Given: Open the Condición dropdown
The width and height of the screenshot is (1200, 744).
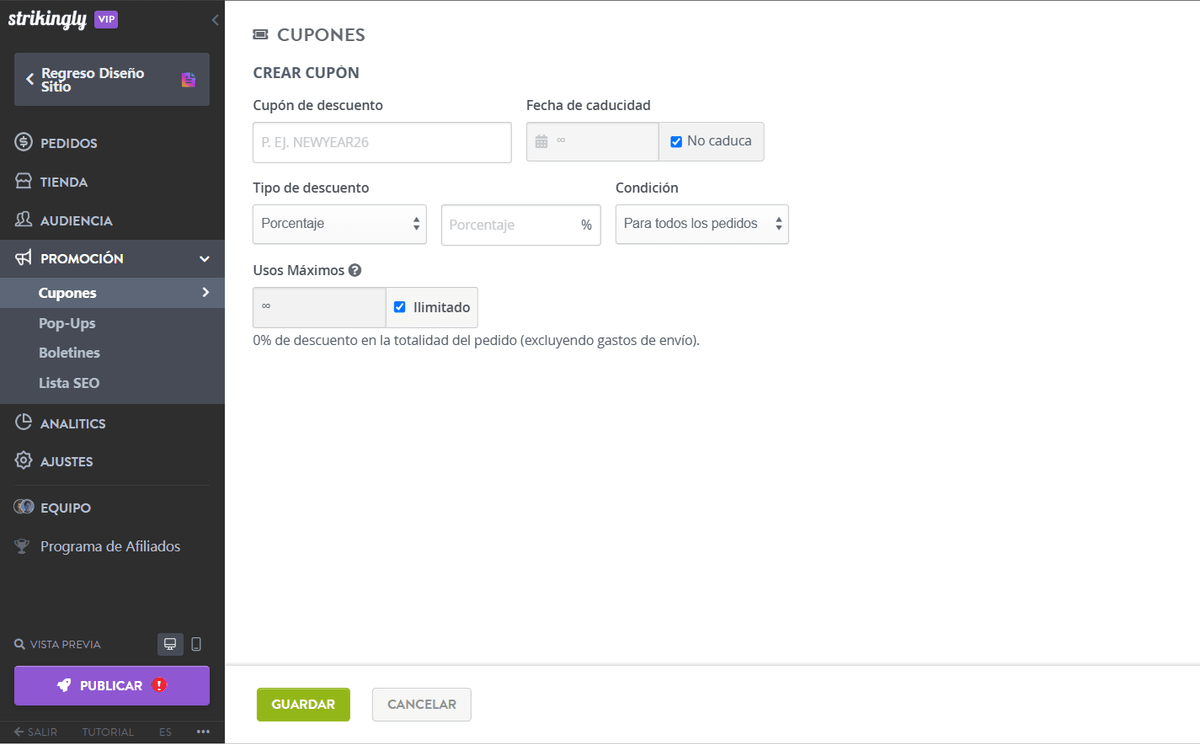Looking at the screenshot, I should point(701,224).
